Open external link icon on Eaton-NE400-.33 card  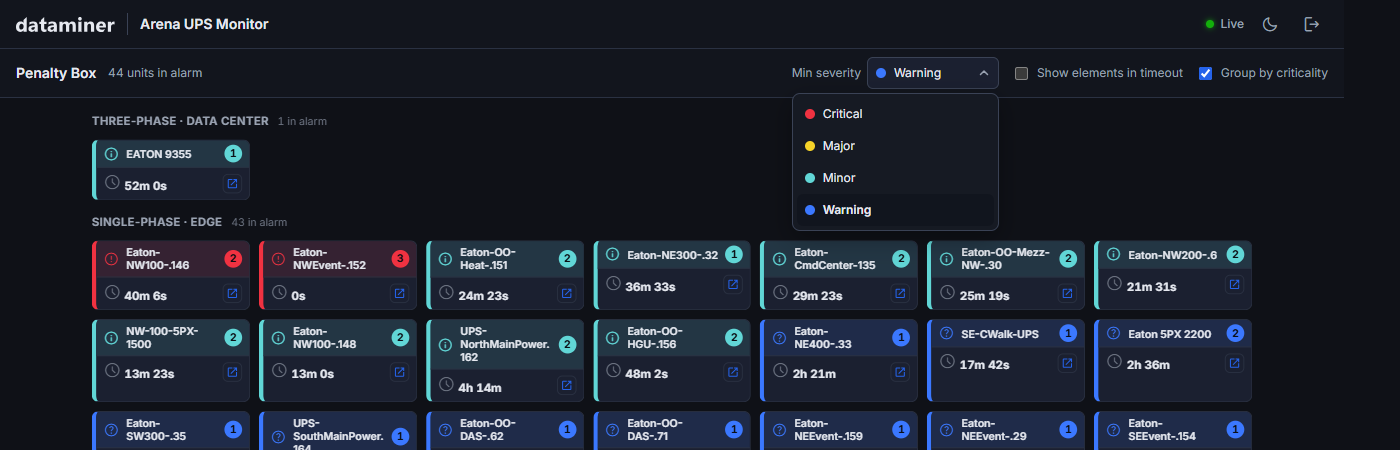[900, 372]
